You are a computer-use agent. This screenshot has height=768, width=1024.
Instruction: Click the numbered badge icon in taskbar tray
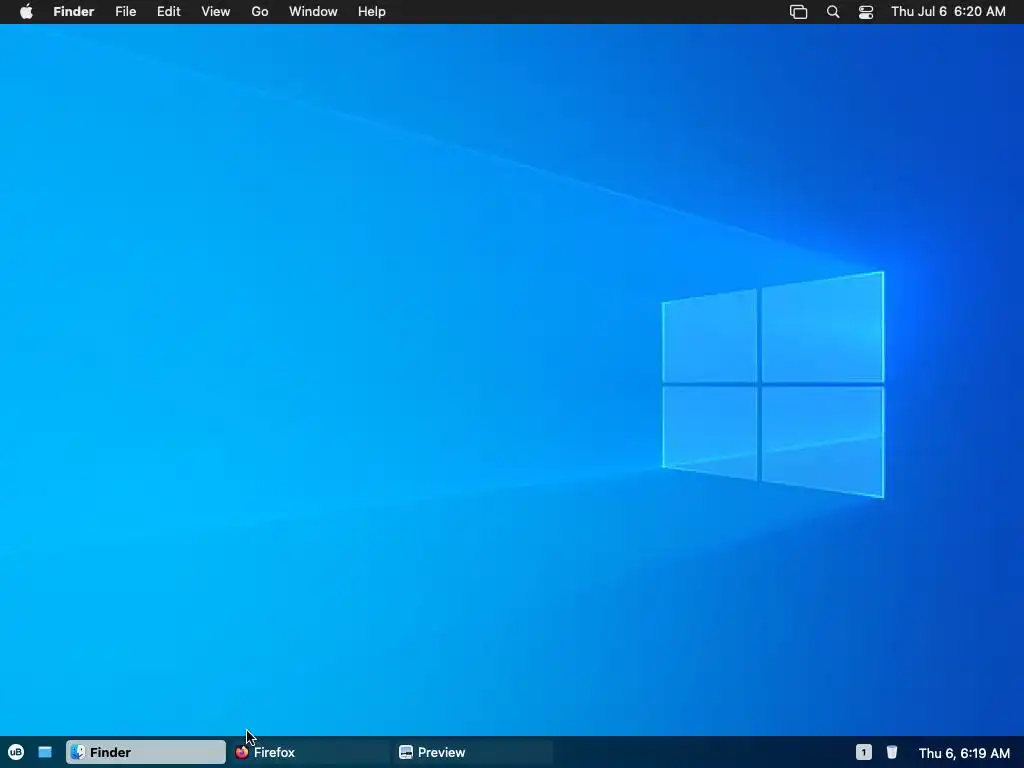tap(864, 752)
